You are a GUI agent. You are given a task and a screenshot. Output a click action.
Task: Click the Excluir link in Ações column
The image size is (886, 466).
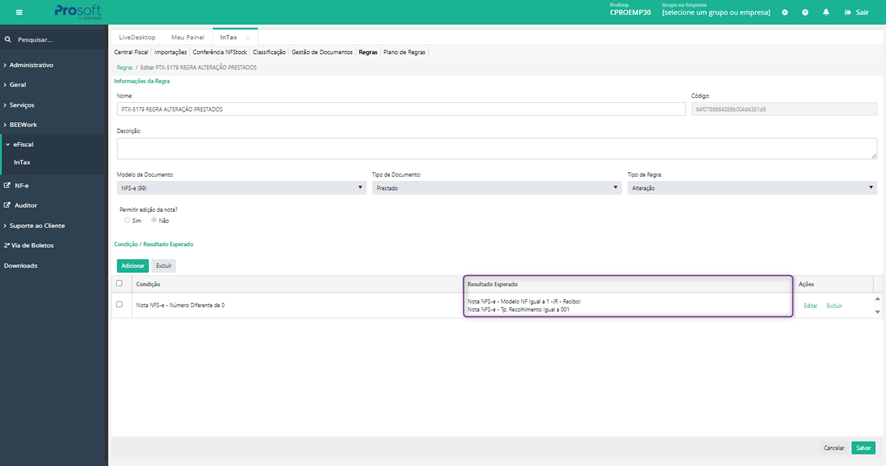point(834,306)
